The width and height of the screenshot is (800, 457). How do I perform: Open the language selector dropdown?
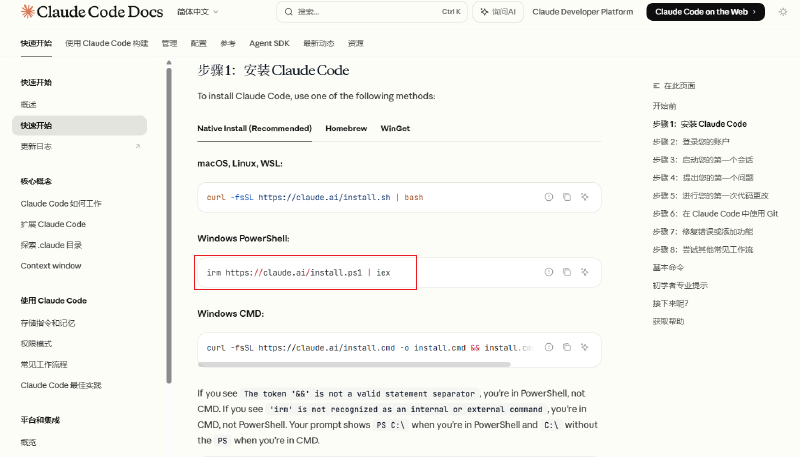(197, 12)
